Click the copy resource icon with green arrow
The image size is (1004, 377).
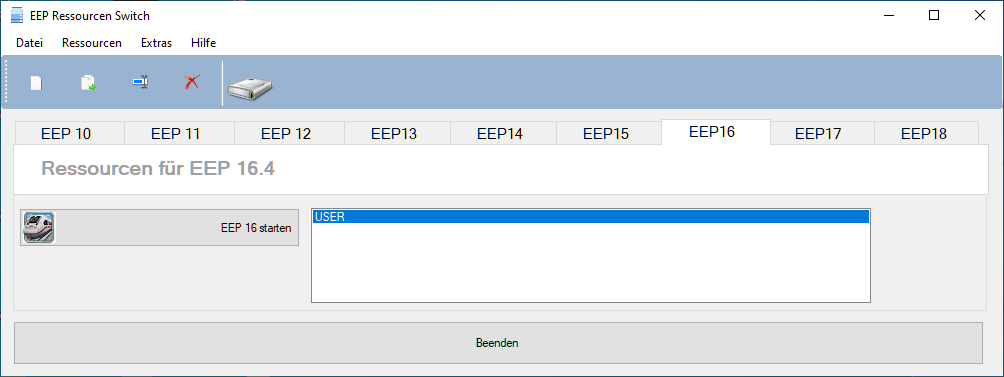pos(88,83)
